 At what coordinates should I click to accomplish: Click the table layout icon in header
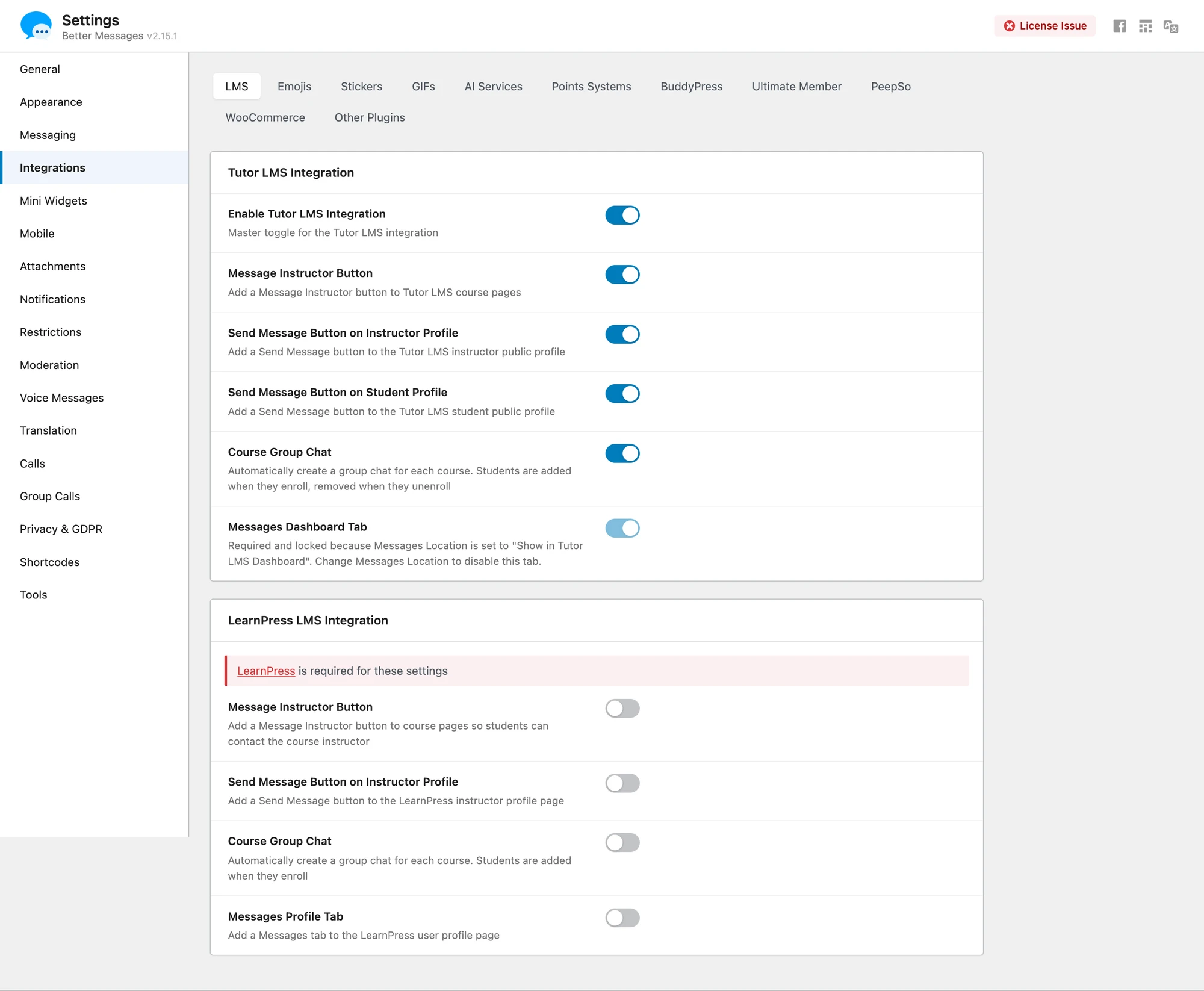pyautogui.click(x=1146, y=26)
